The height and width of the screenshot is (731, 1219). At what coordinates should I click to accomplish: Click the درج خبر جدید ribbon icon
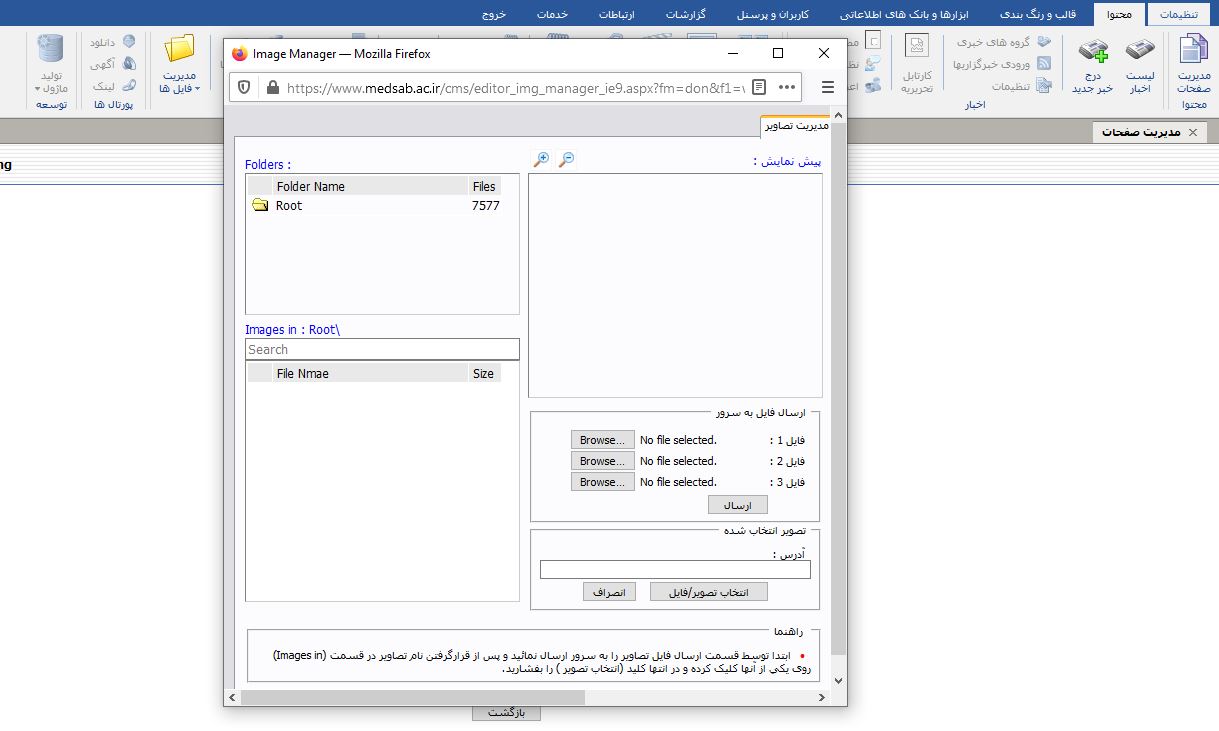pyautogui.click(x=1092, y=66)
